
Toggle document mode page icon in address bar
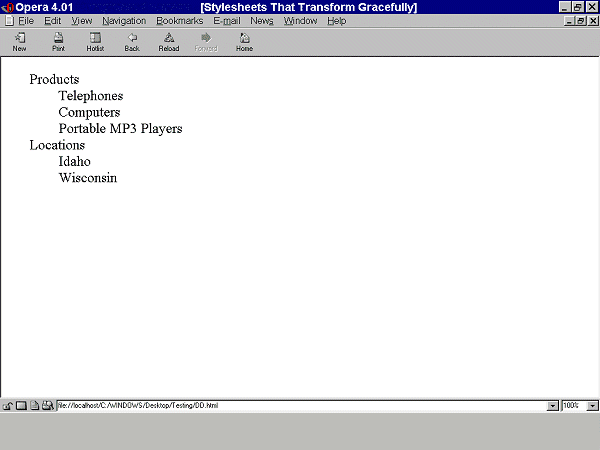tap(34, 406)
